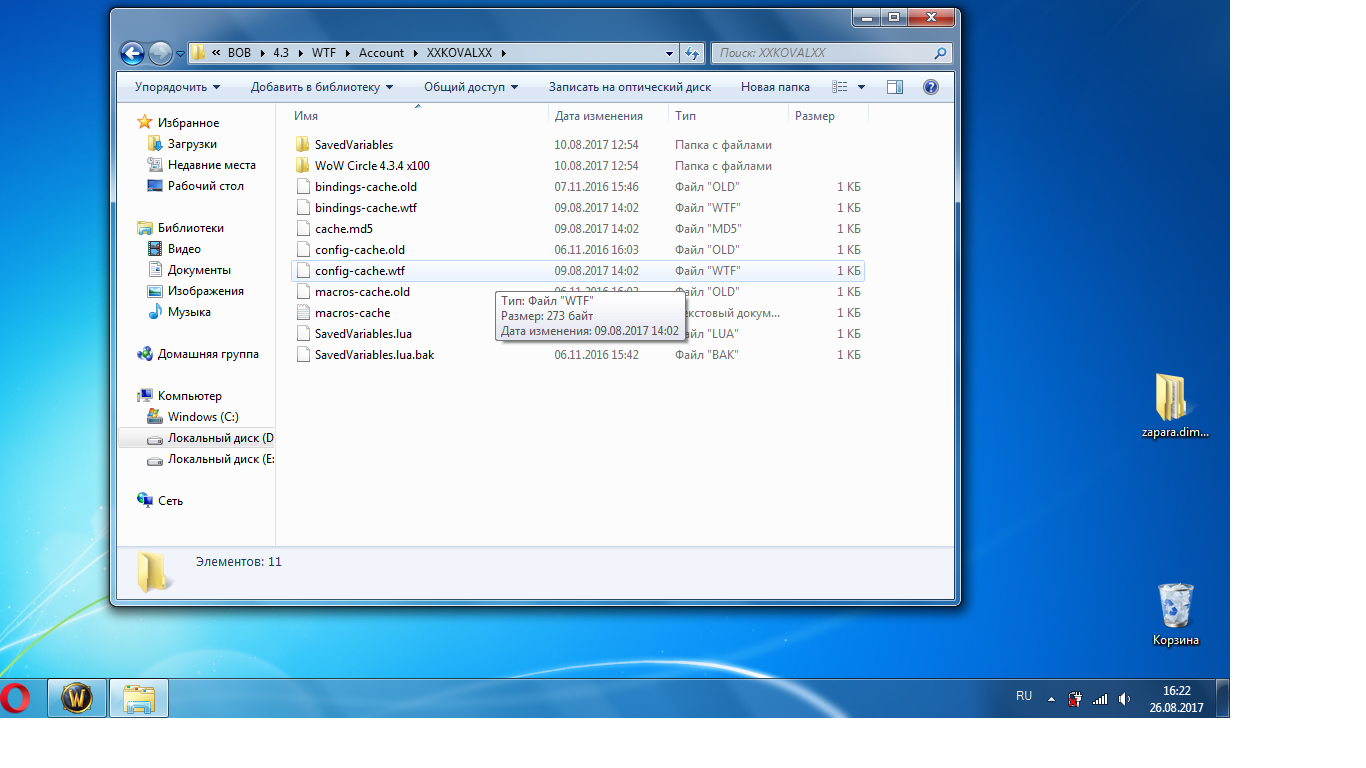1366x768 pixels.
Task: Launch Opera browser from the taskbar
Action: 15,698
